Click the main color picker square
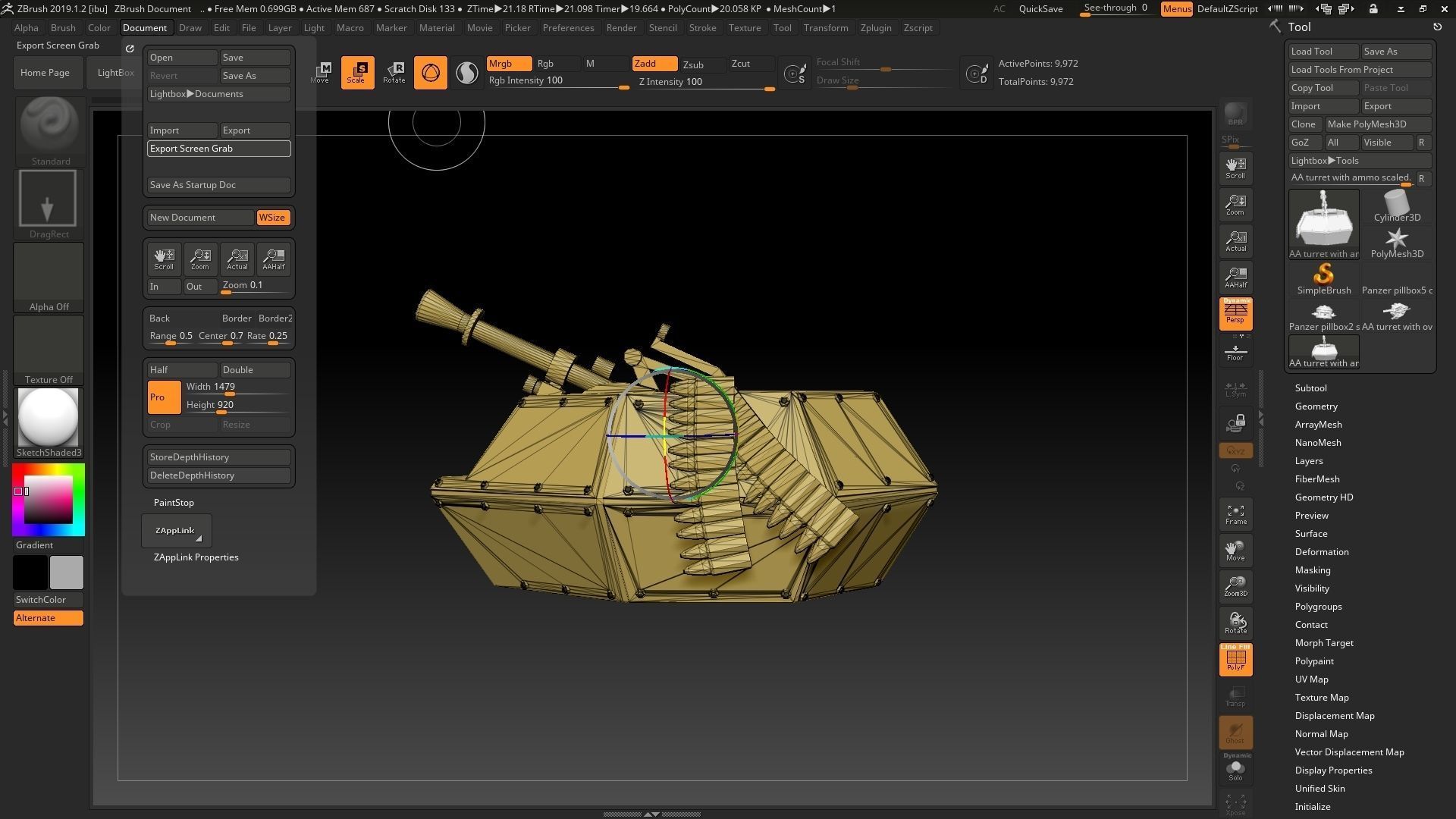 pos(49,499)
